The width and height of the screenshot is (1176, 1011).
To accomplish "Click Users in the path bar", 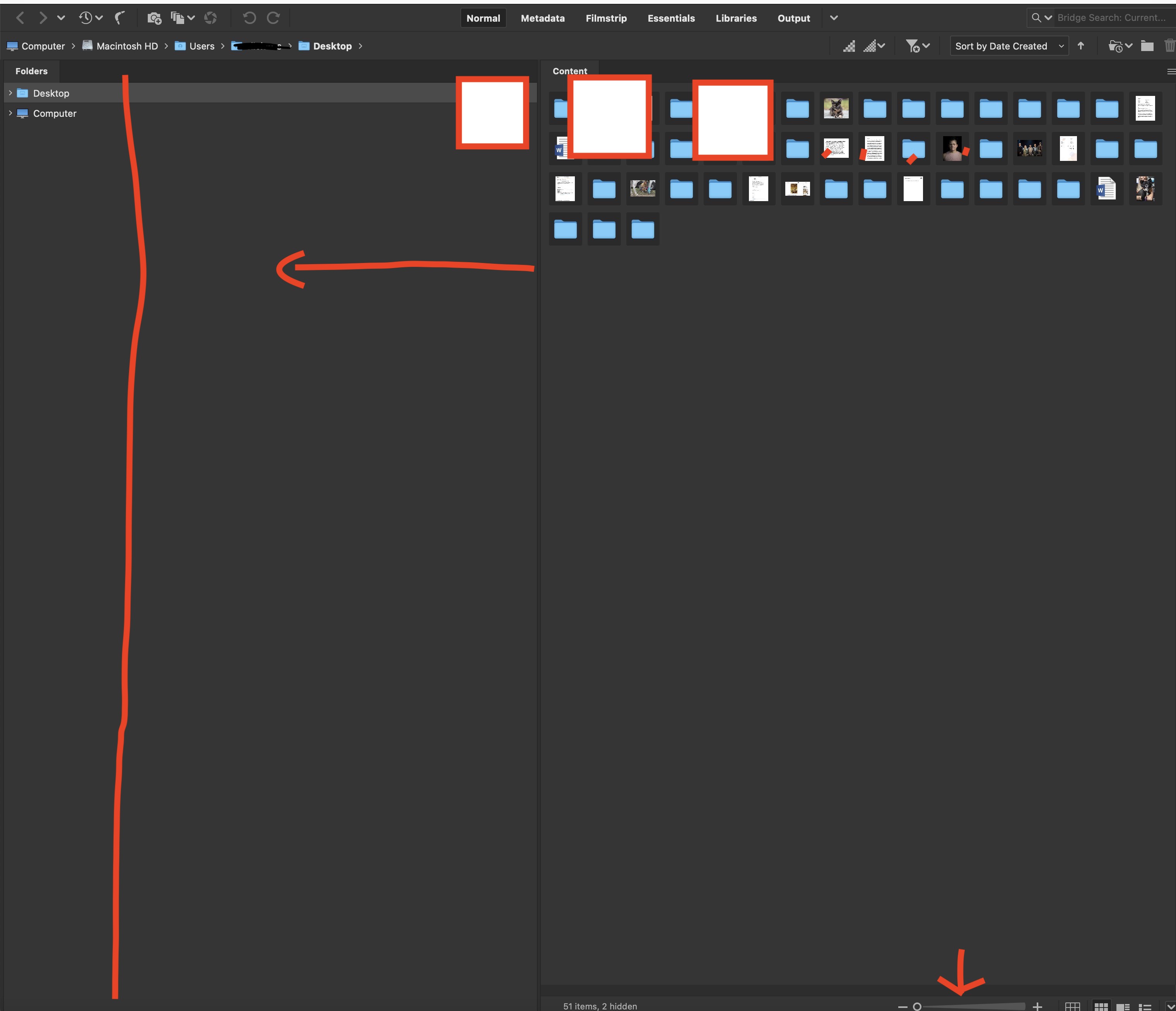I will pyautogui.click(x=201, y=46).
